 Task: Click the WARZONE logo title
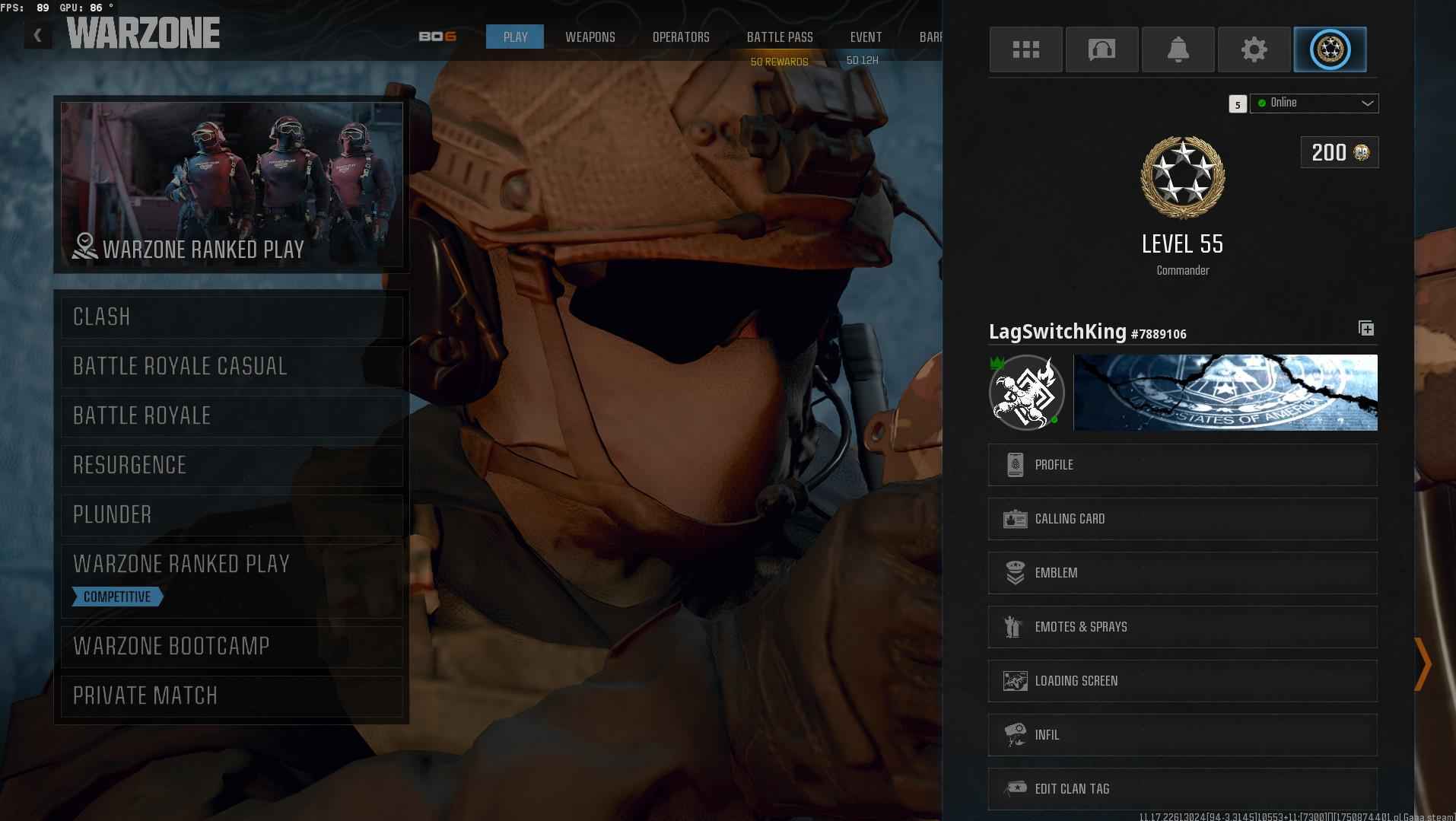click(143, 33)
